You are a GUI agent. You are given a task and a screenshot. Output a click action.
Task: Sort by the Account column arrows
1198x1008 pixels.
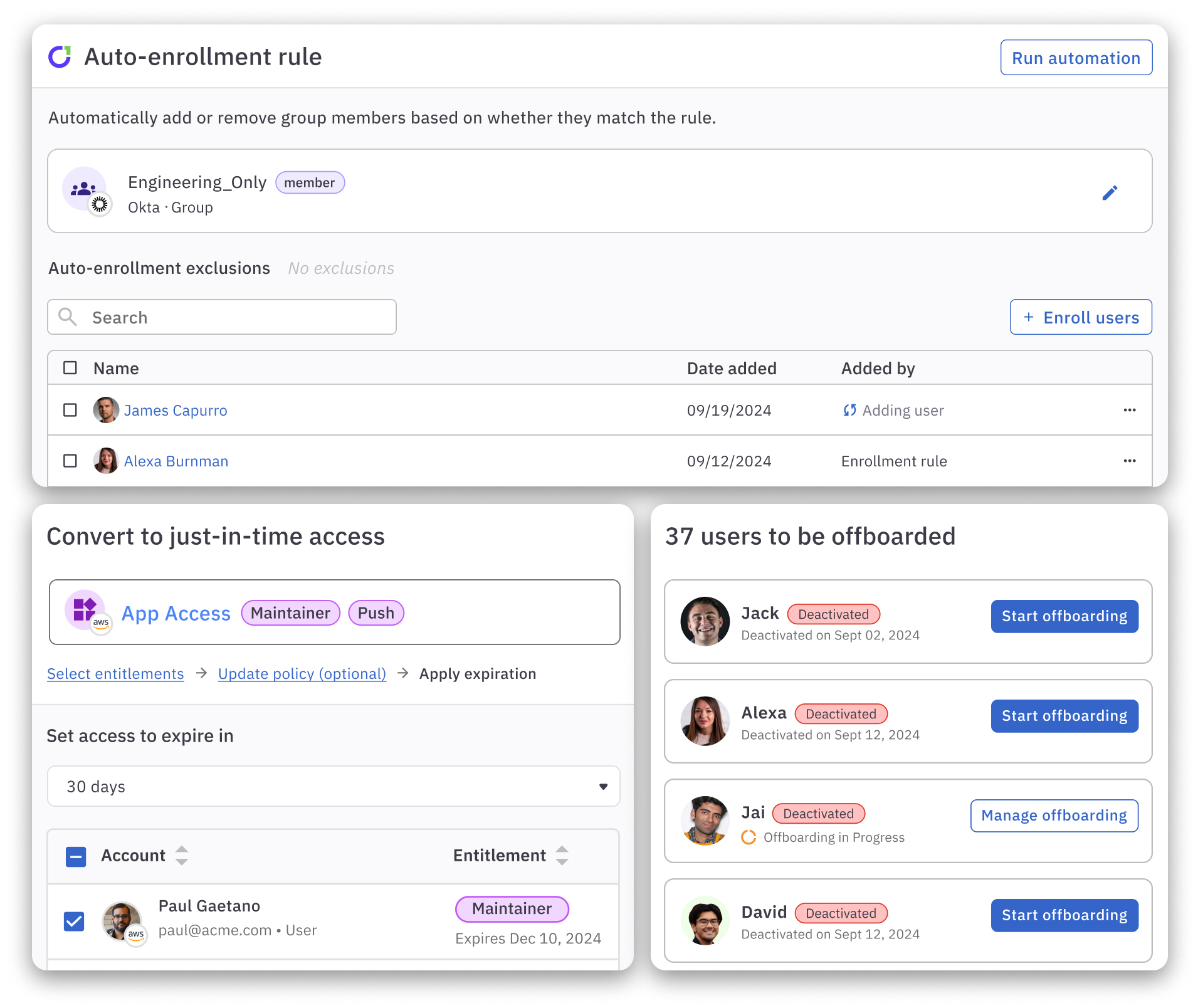tap(182, 856)
